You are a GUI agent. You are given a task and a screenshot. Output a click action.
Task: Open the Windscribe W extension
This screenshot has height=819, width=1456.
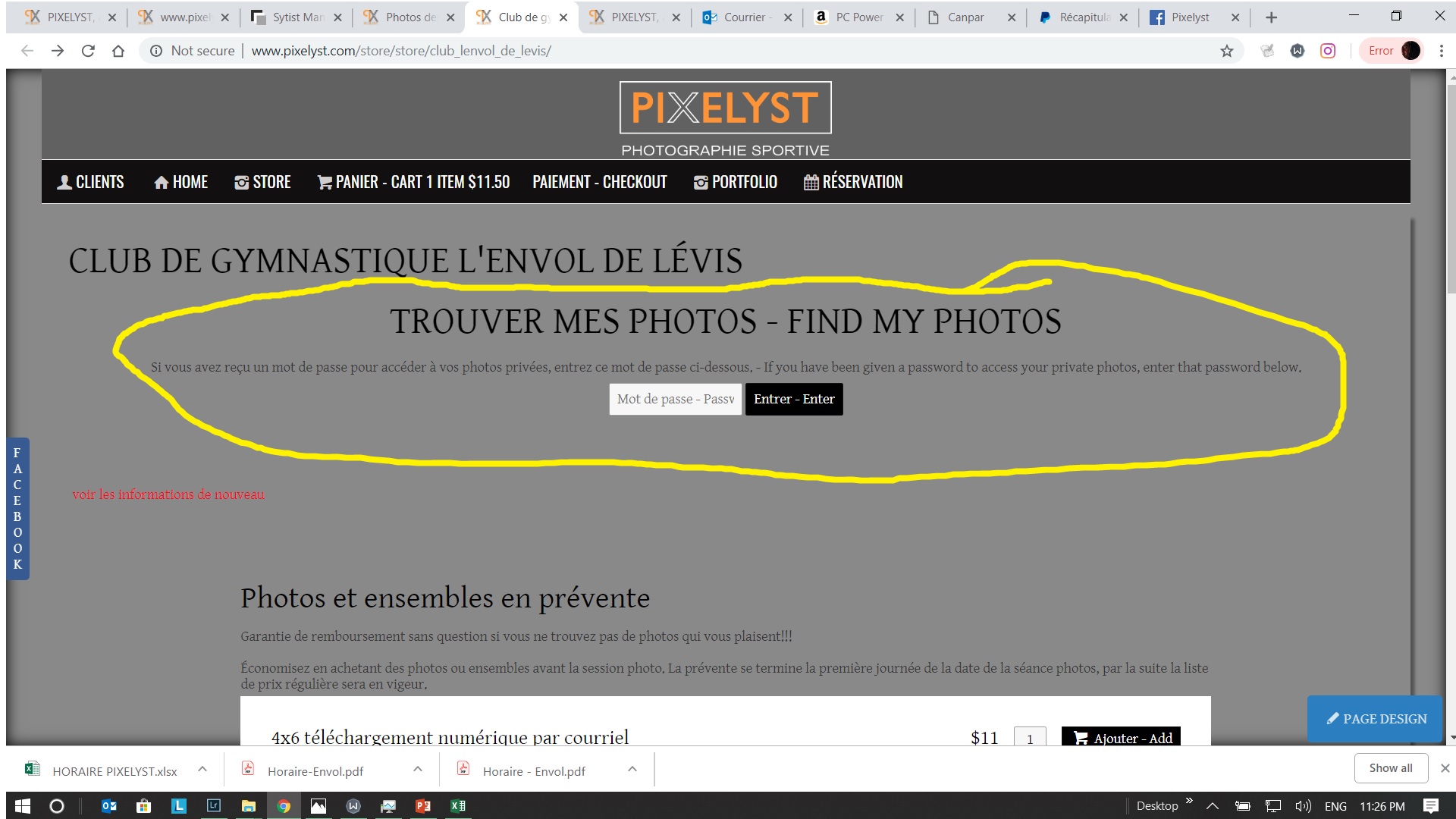tap(1298, 51)
